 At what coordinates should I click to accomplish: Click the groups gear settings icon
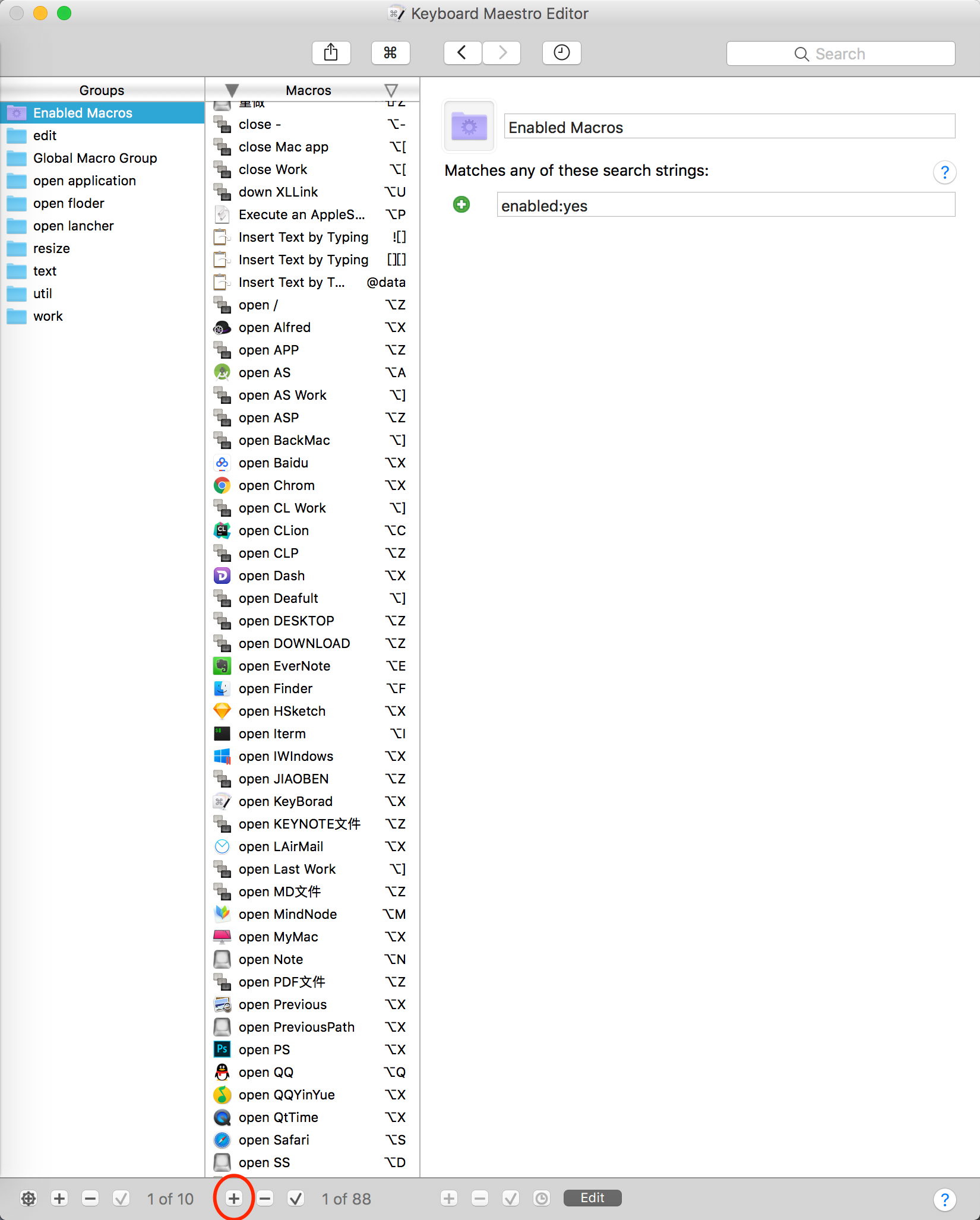tap(29, 1199)
